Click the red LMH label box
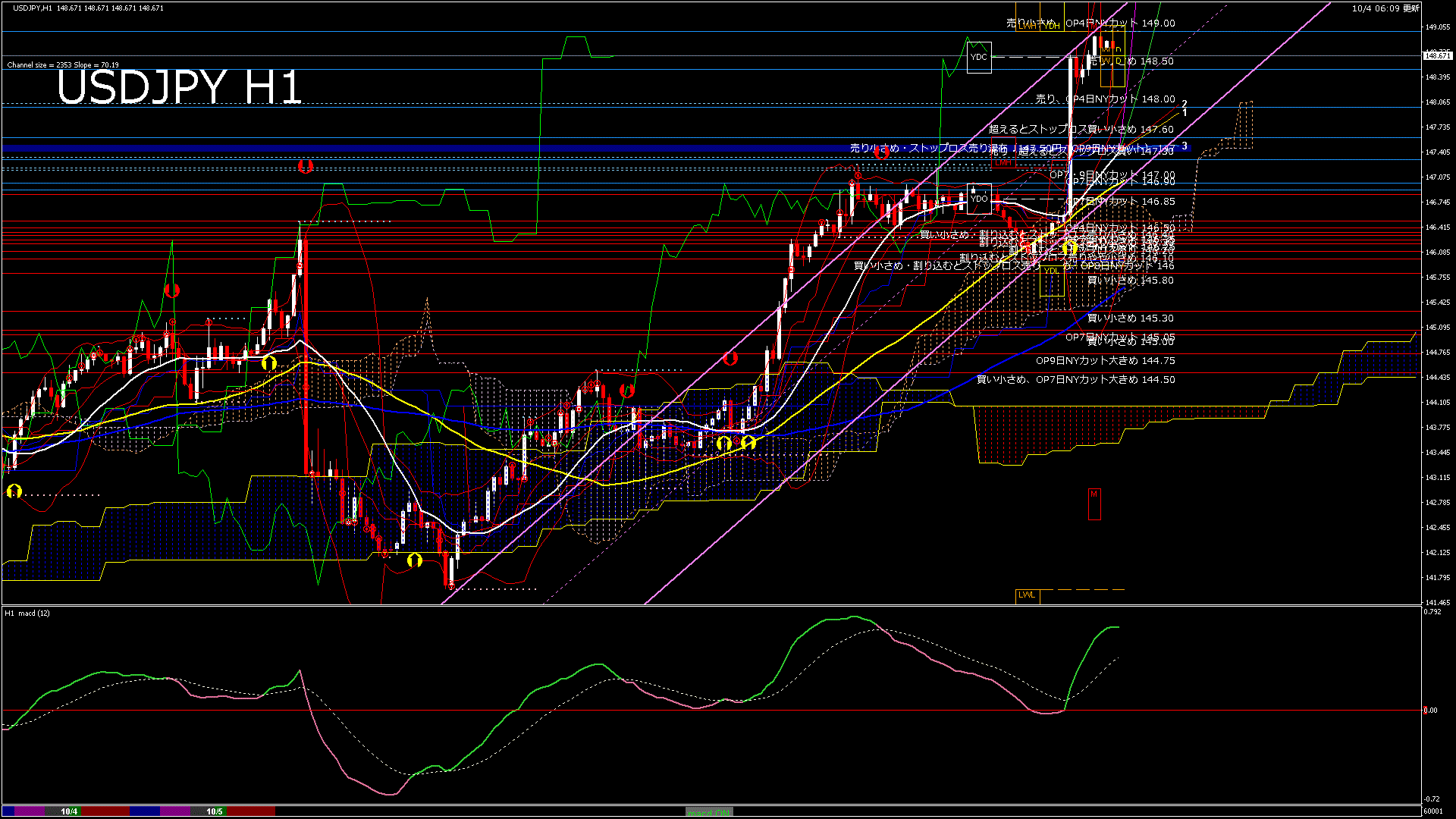This screenshot has width=1456, height=819. point(1003,163)
